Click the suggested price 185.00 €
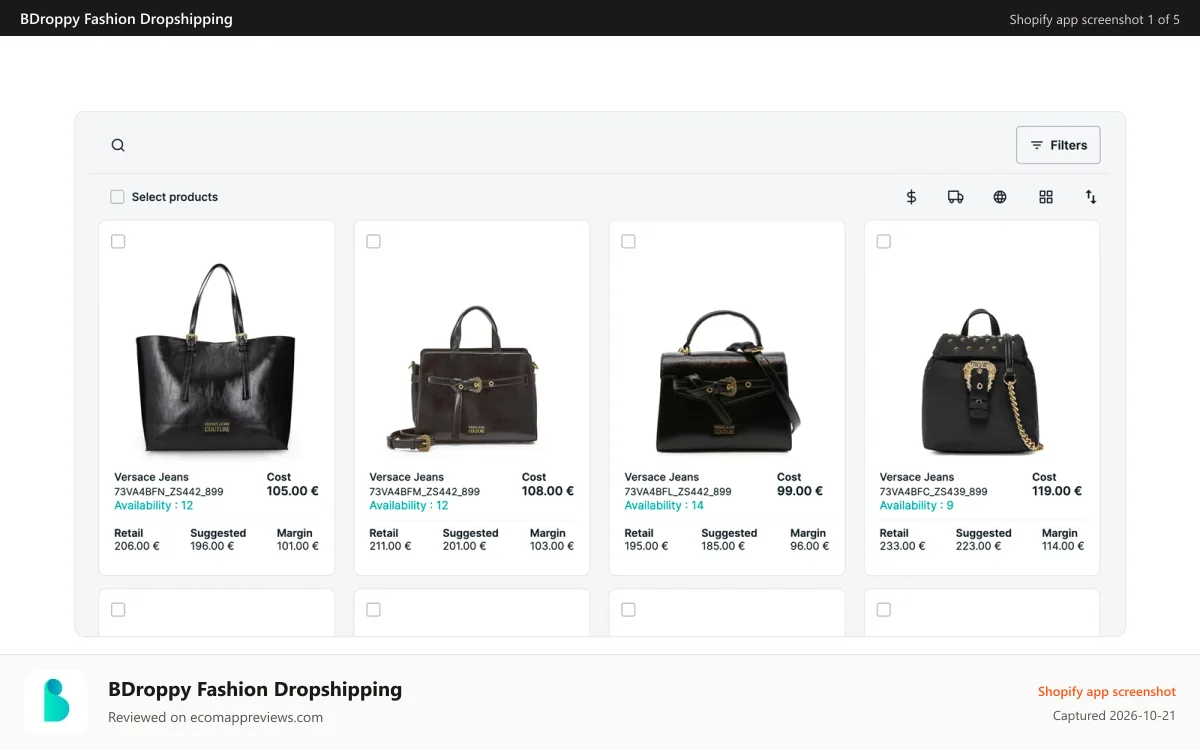This screenshot has height=750, width=1200. 724,546
